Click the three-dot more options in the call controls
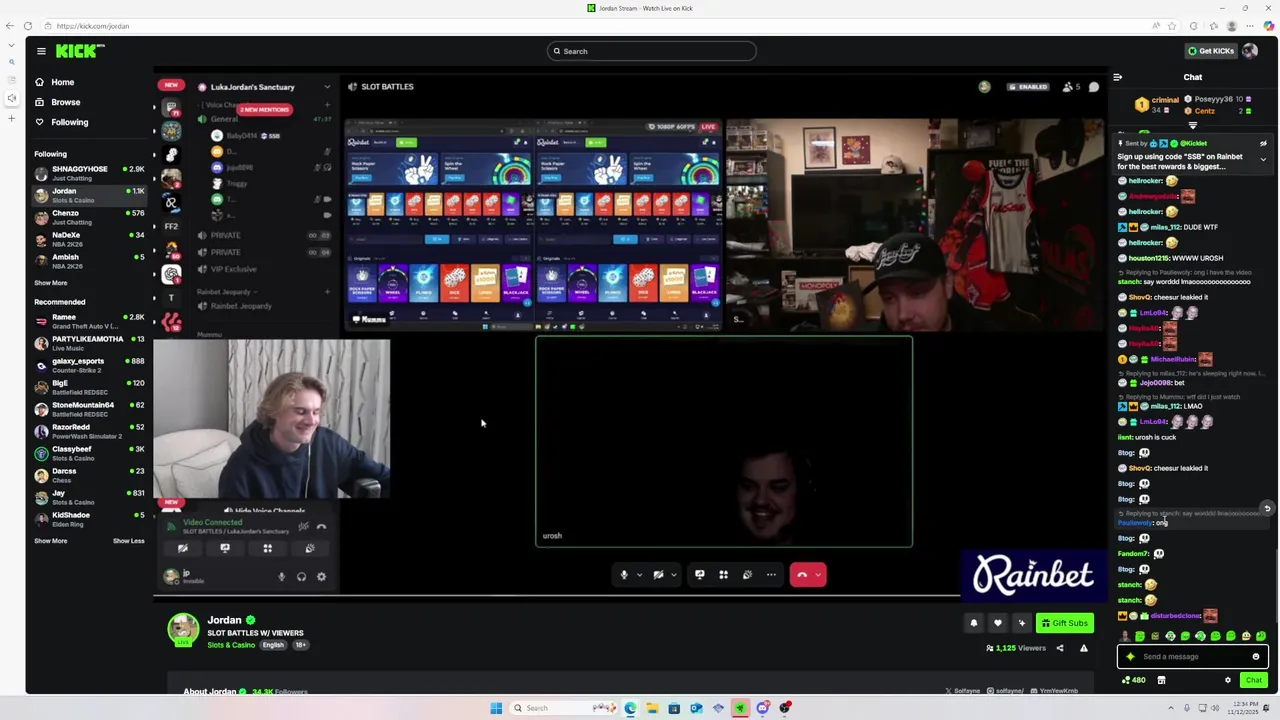The height and width of the screenshot is (720, 1280). coord(771,574)
